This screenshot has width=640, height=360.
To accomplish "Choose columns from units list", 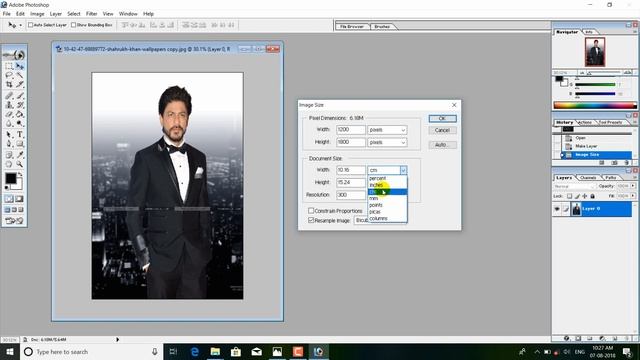I will [387, 218].
